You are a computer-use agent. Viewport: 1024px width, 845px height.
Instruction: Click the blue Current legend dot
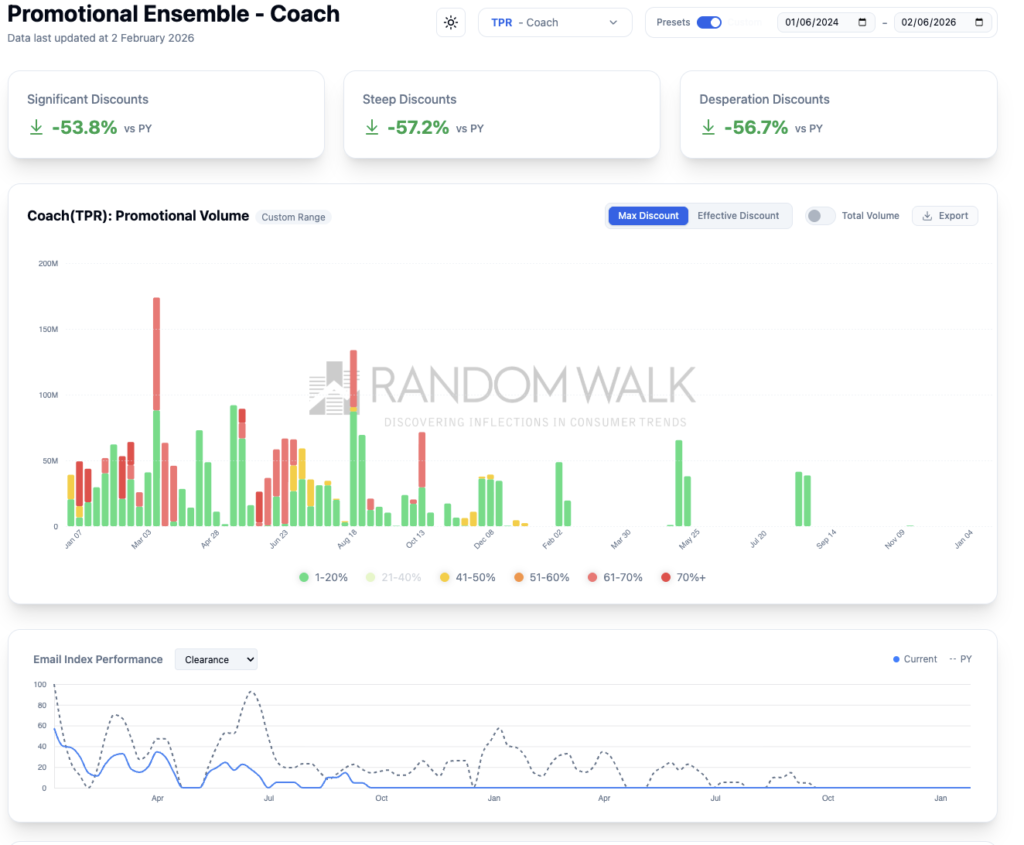[x=895, y=660]
